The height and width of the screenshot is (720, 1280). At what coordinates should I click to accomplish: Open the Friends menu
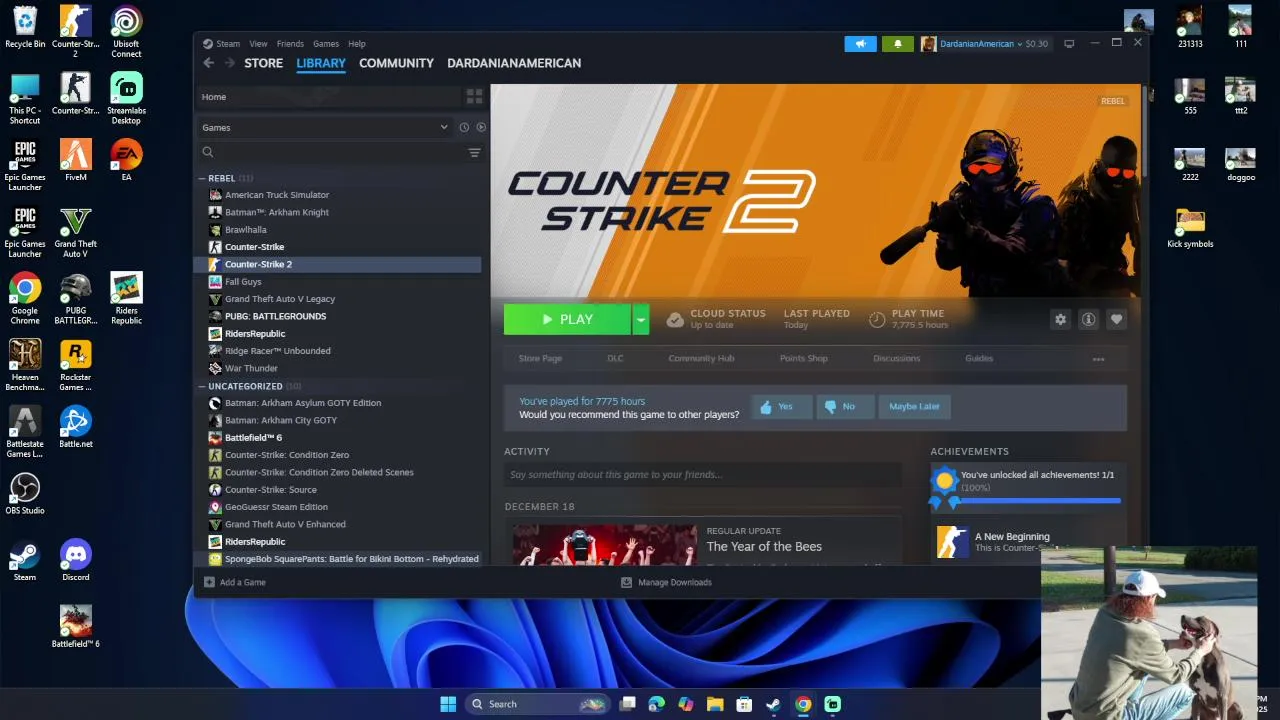point(290,44)
